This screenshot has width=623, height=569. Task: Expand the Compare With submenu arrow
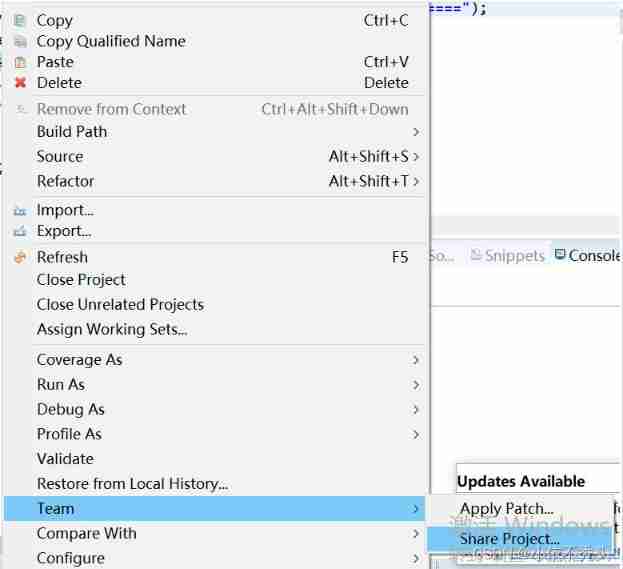[415, 534]
